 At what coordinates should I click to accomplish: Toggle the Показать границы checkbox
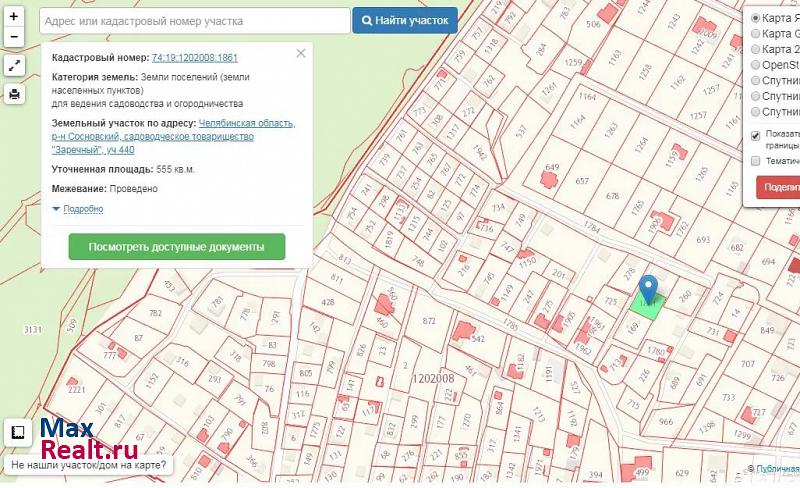755,135
